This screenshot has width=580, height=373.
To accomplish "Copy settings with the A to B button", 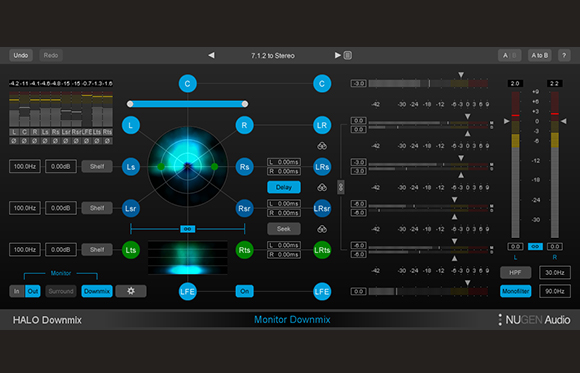I will point(540,56).
